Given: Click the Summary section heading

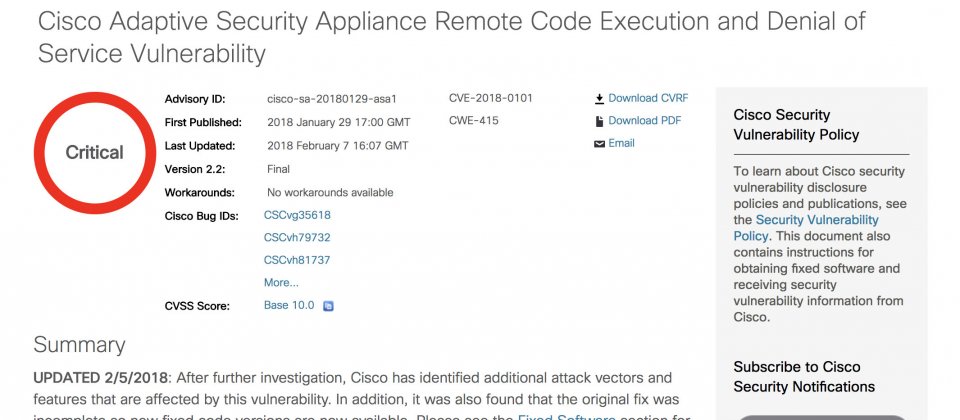Looking at the screenshot, I should [x=80, y=345].
